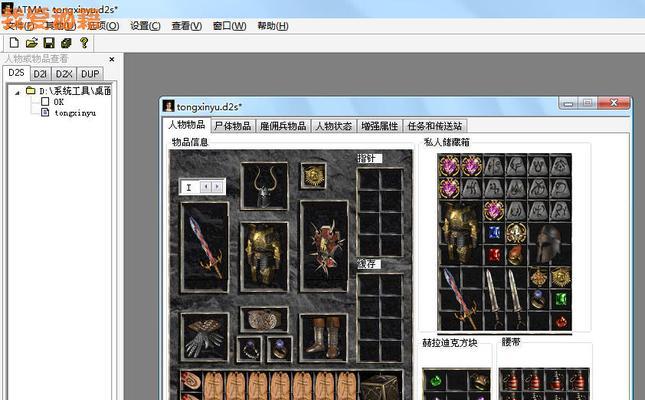Close the character or item viewer side panel

[x=111, y=59]
